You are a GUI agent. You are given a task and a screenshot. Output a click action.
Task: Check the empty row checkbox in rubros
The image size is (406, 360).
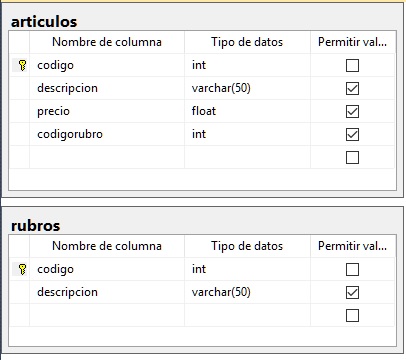tap(352, 315)
